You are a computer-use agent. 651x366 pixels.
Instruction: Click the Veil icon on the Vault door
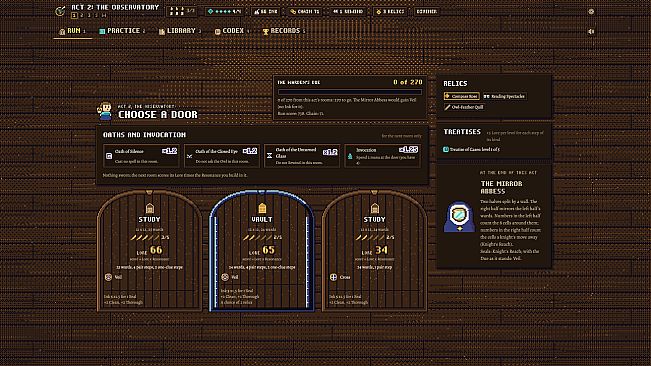tap(225, 277)
